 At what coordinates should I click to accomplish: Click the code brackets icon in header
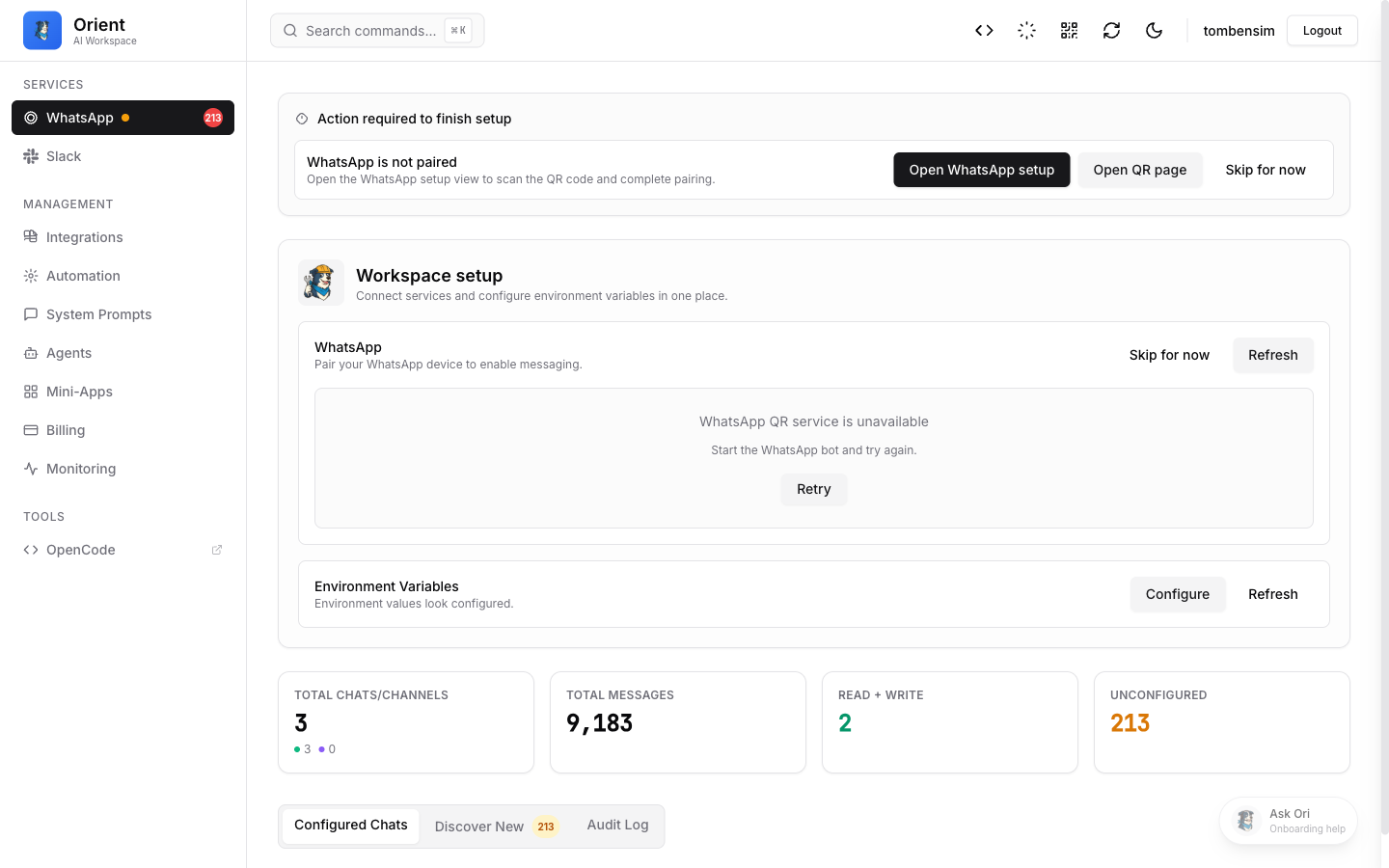[x=984, y=31]
